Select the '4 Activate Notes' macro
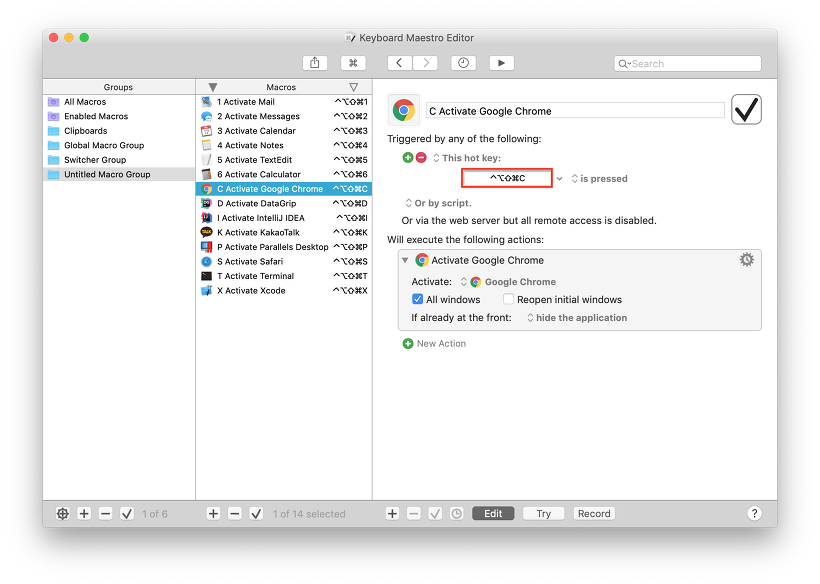Image resolution: width=820 pixels, height=584 pixels. click(x=284, y=145)
